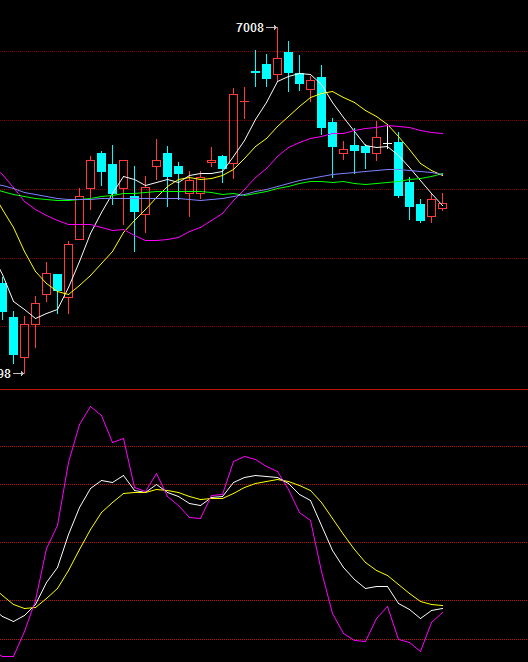
Task: Click the white crosshair marker on the chart
Action: pos(387,144)
